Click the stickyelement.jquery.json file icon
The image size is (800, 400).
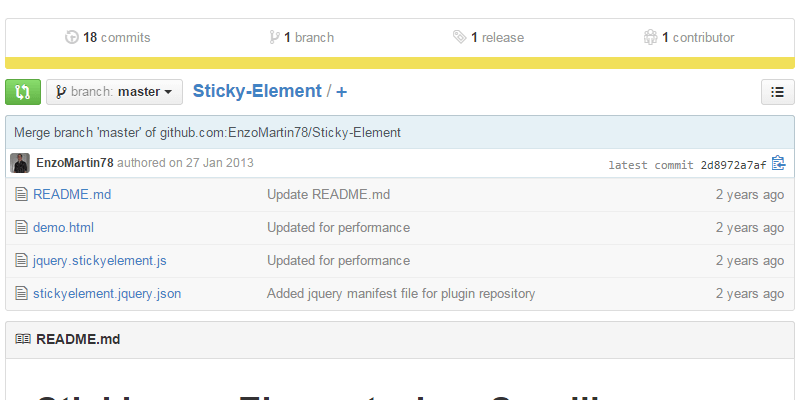(x=21, y=294)
